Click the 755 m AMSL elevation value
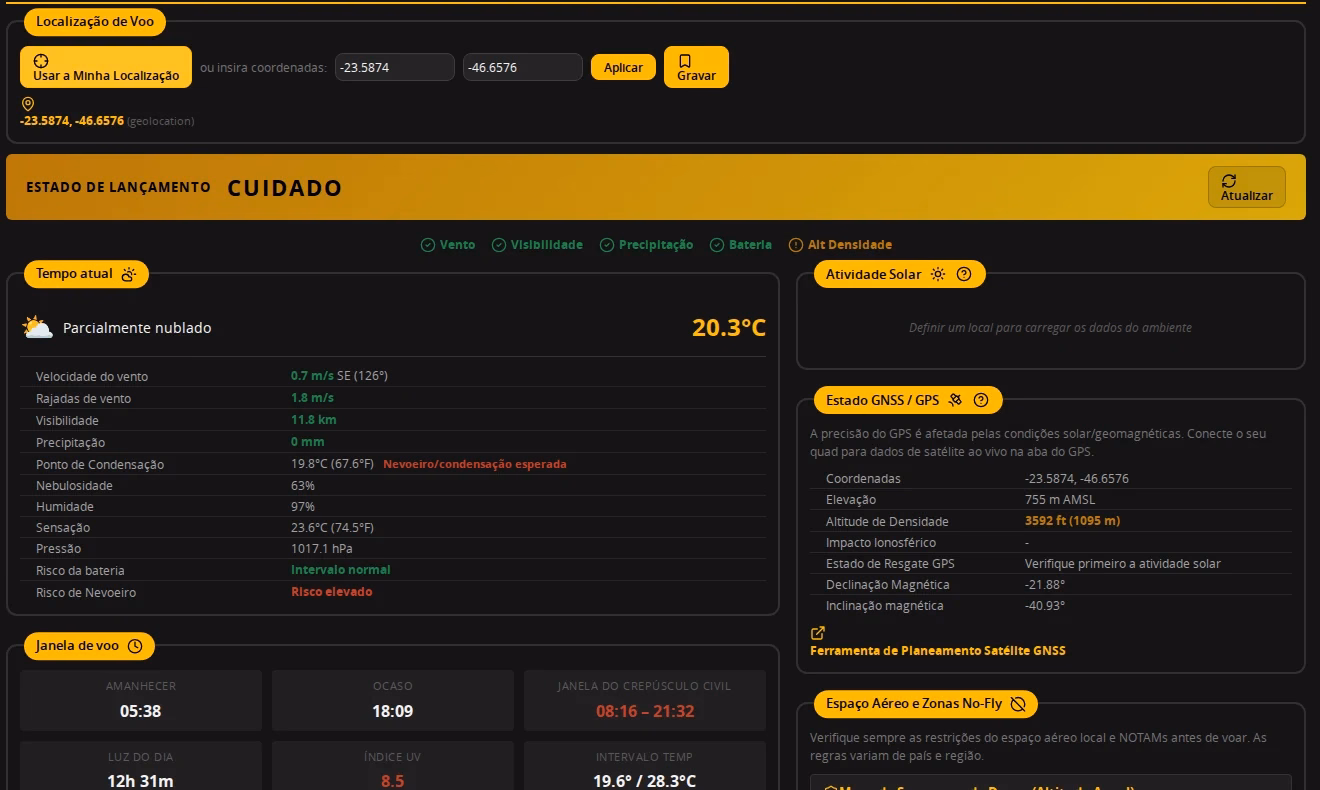 (x=1060, y=500)
